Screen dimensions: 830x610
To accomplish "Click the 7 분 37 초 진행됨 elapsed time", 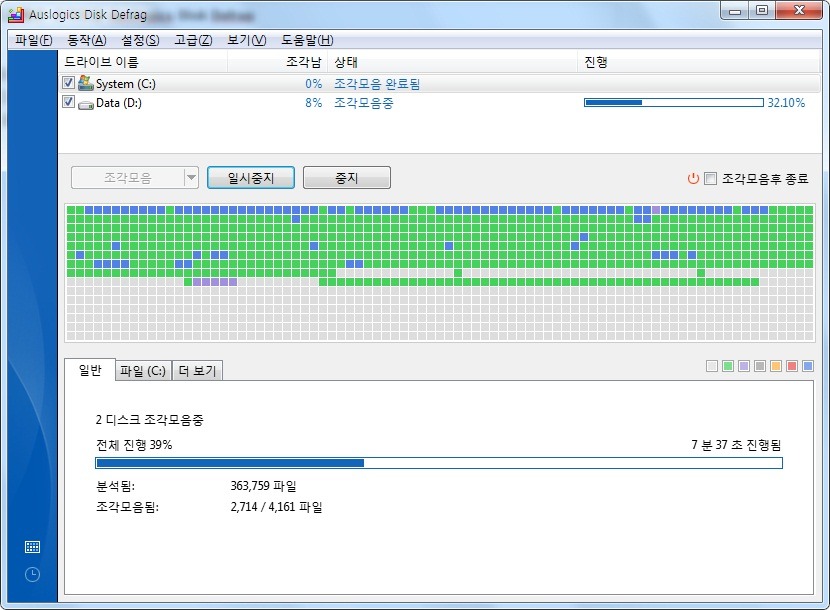I will tap(736, 445).
